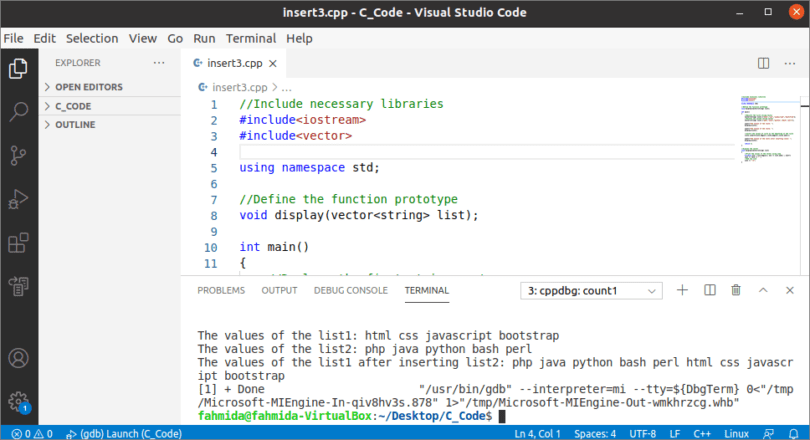Click the EXPLORER panel title
Viewport: 810px width, 440px height.
(78, 62)
